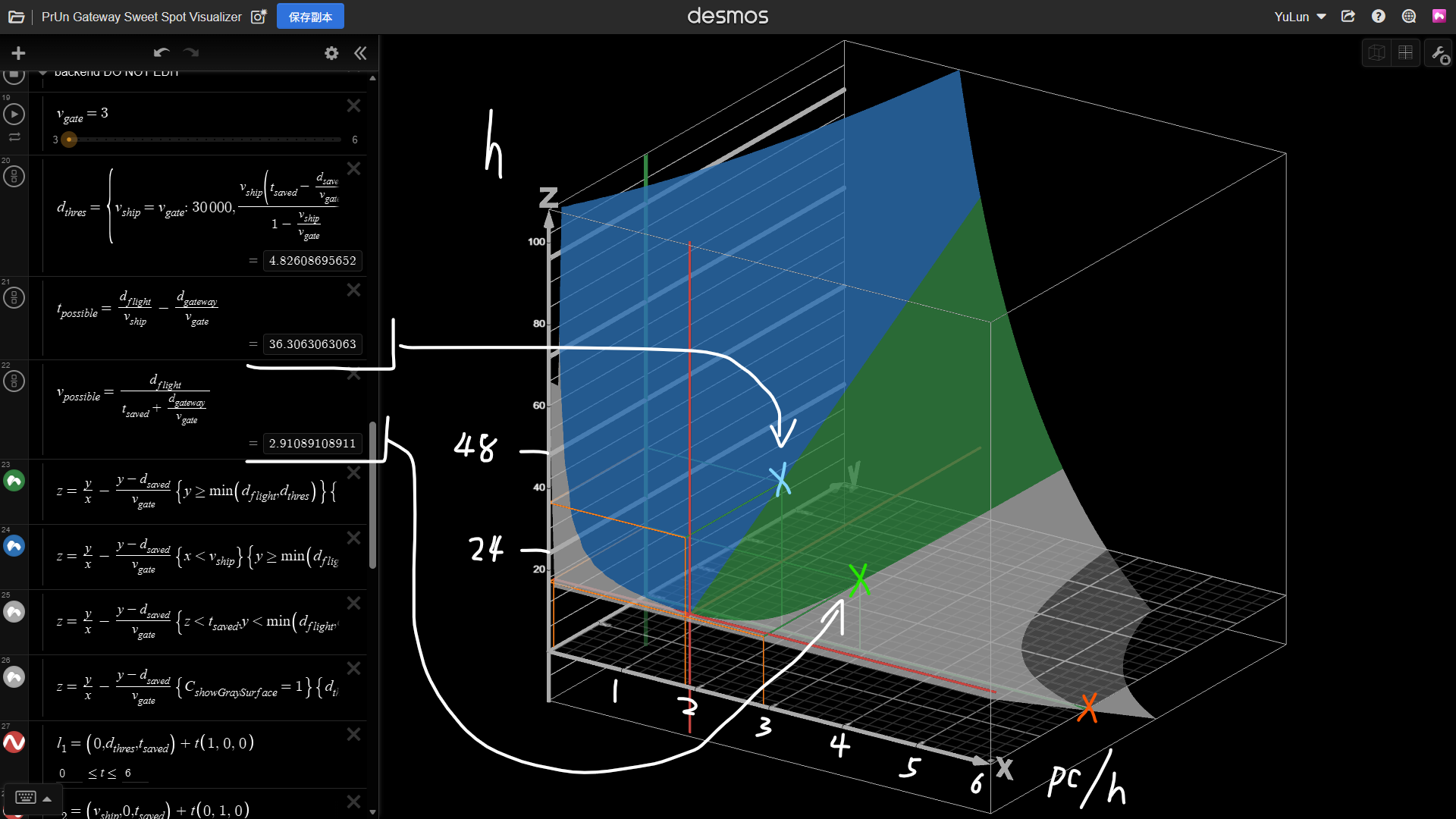Image resolution: width=1456 pixels, height=819 pixels.
Task: Open the graph files folder icon
Action: pos(16,17)
